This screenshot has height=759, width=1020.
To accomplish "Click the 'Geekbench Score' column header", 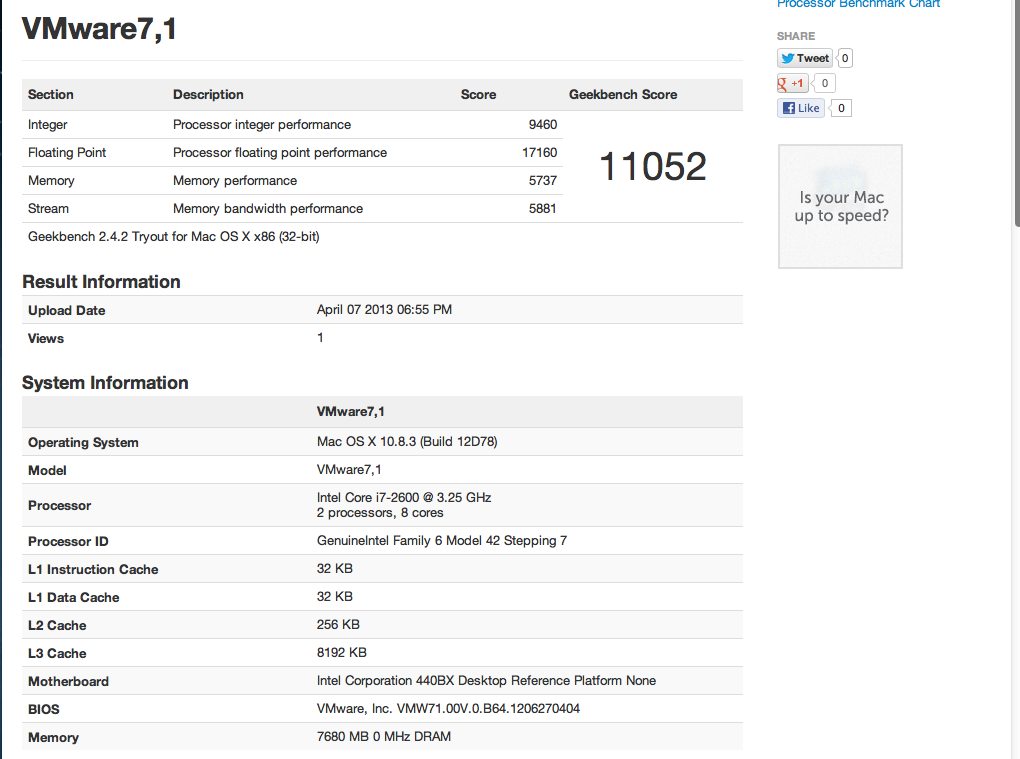I will coord(623,94).
